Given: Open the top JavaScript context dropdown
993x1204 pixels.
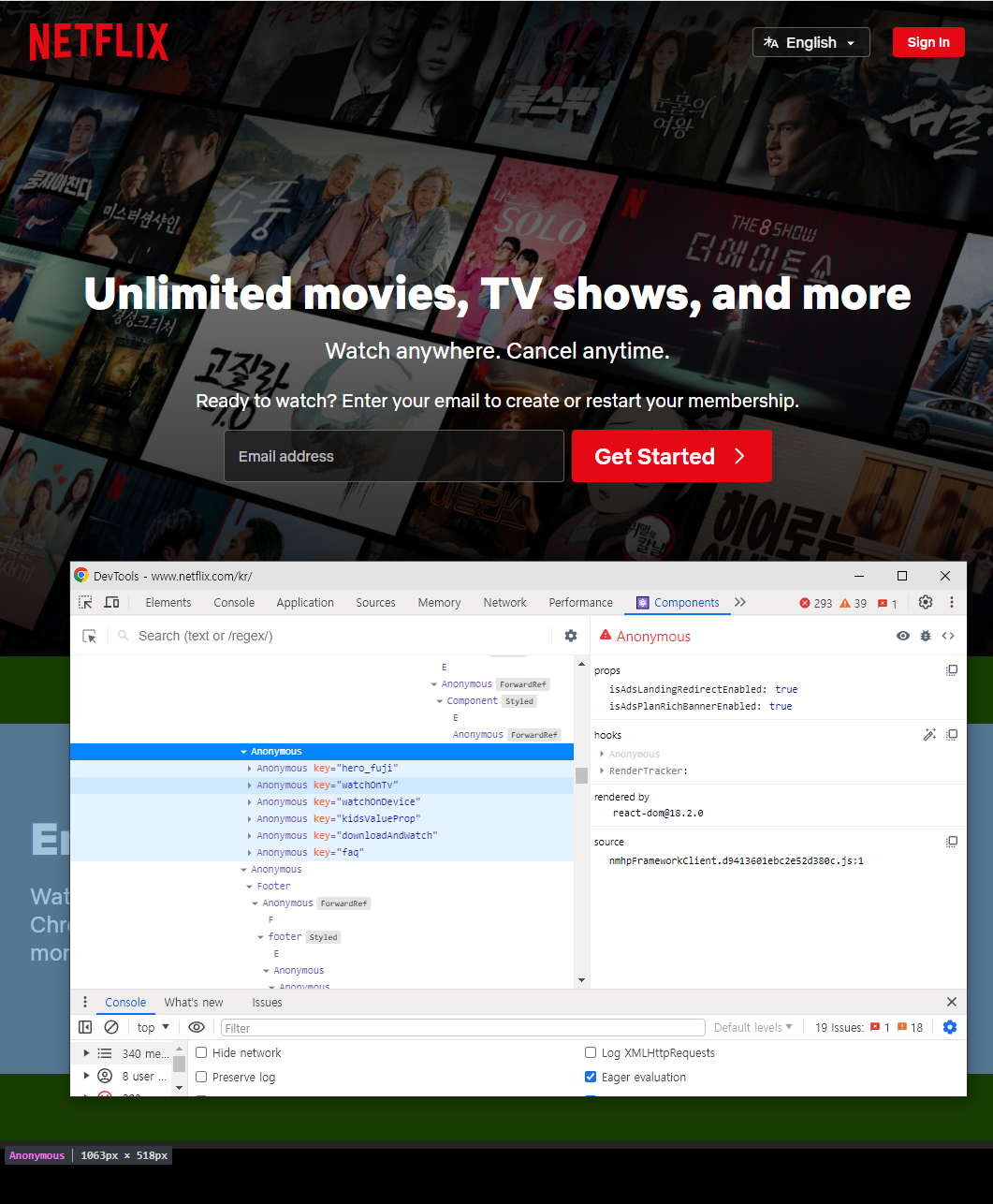Looking at the screenshot, I should (x=153, y=1028).
